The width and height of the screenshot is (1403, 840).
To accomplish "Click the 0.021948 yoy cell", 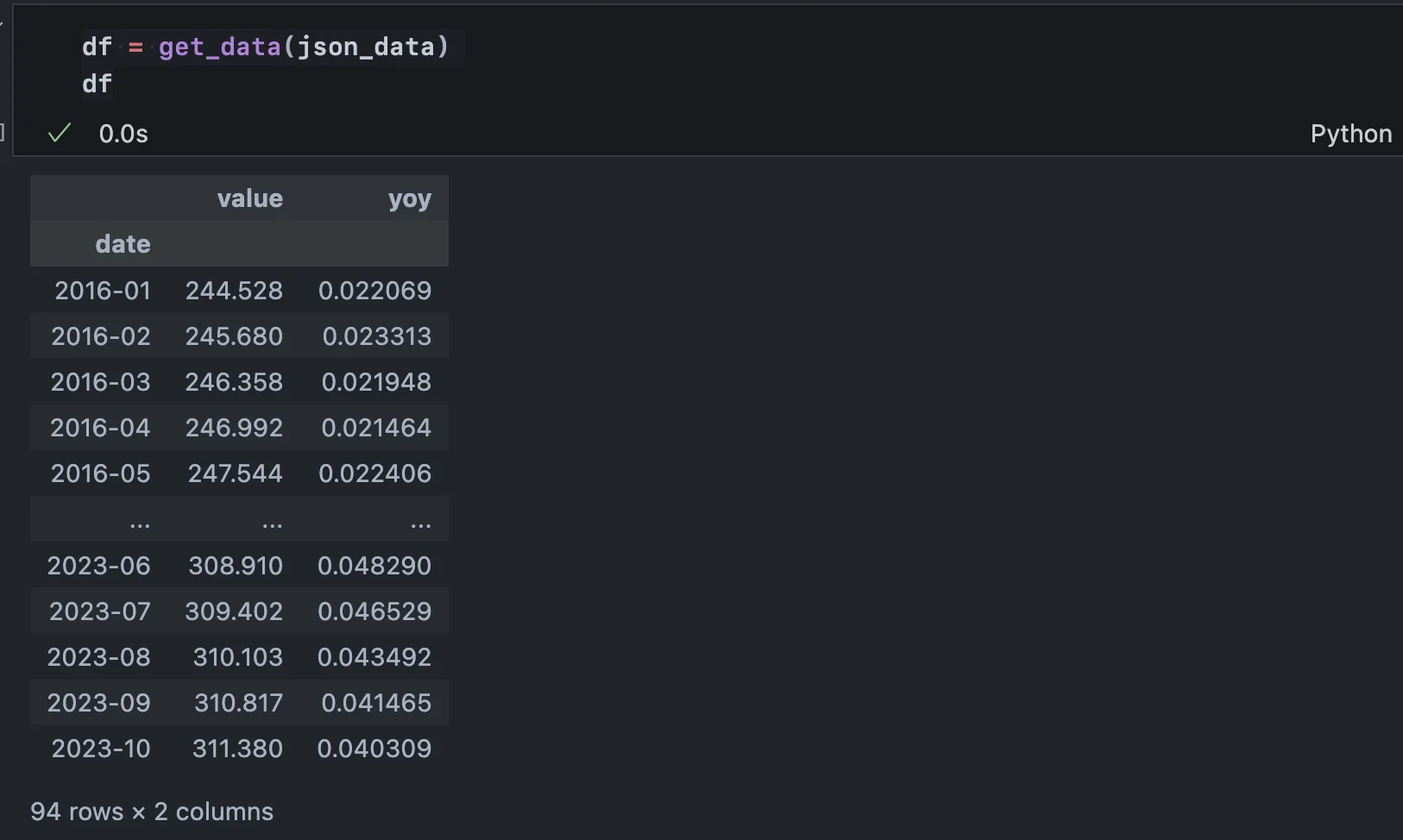I will 375,382.
